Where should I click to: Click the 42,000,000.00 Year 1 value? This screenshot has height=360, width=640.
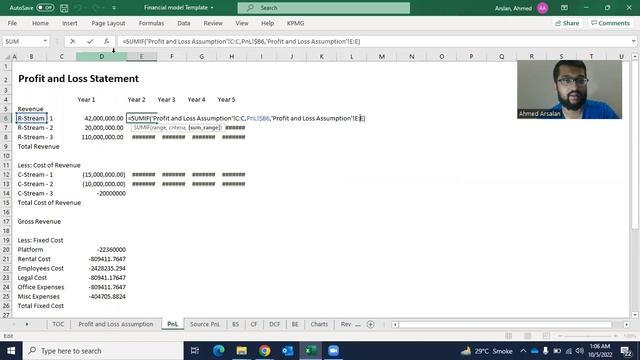pyautogui.click(x=104, y=118)
